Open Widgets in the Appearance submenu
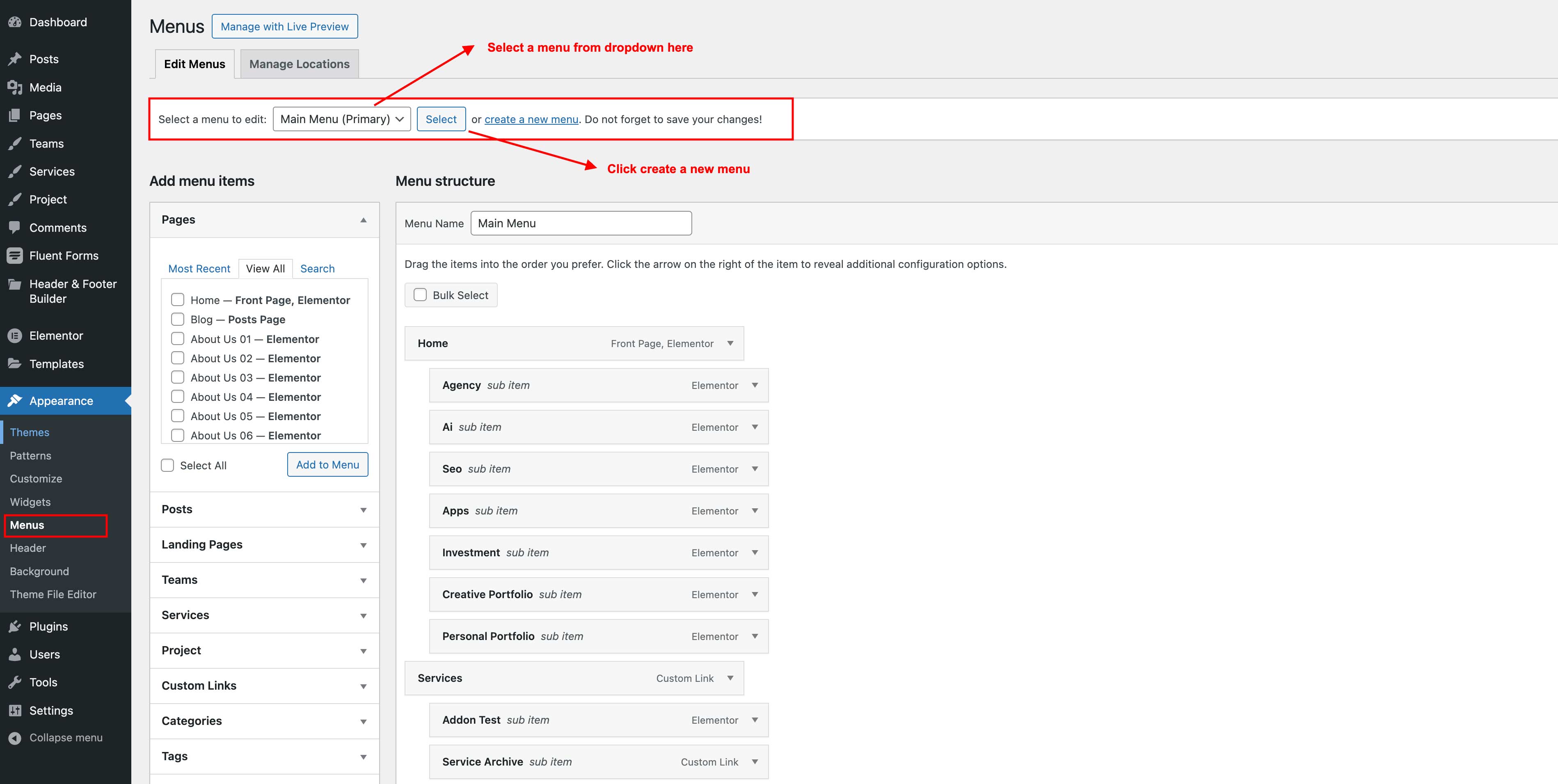 point(30,502)
